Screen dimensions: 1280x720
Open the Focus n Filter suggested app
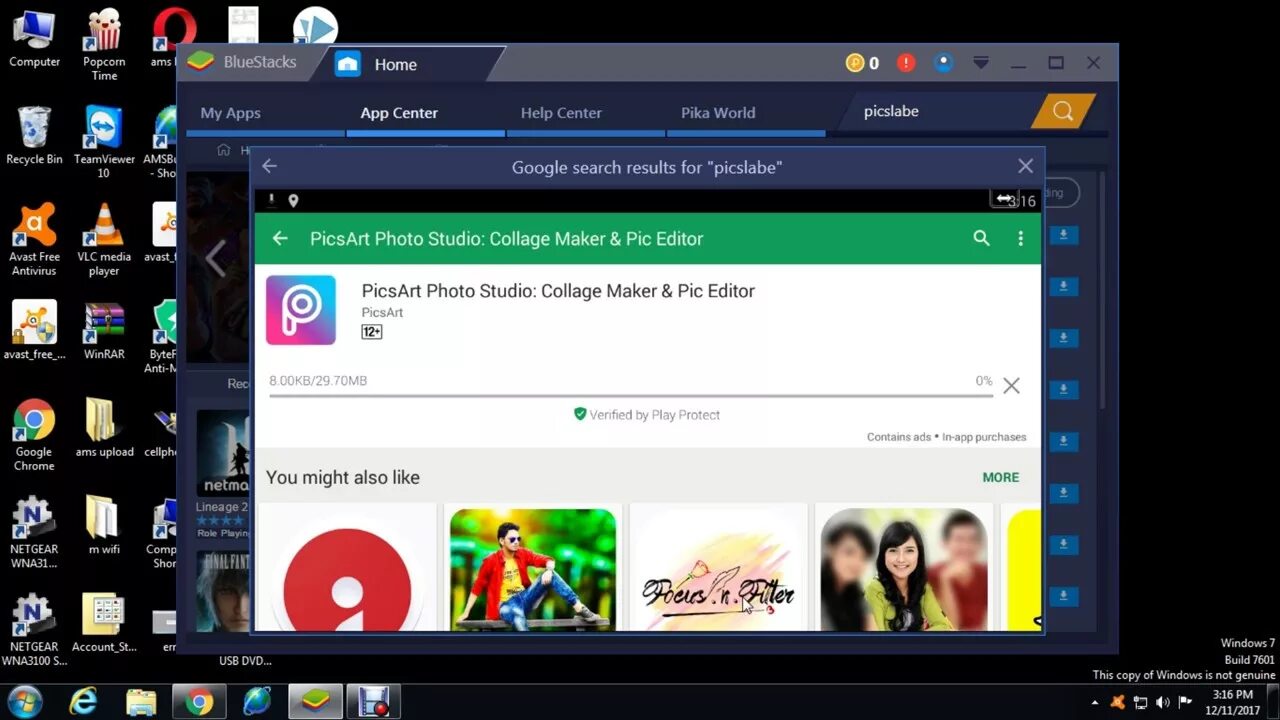pyautogui.click(x=718, y=568)
